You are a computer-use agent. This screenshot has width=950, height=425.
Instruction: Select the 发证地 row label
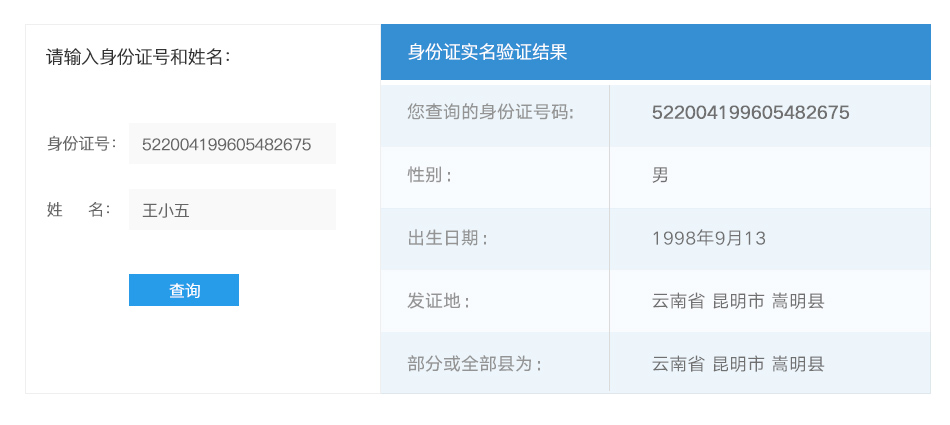click(x=438, y=301)
